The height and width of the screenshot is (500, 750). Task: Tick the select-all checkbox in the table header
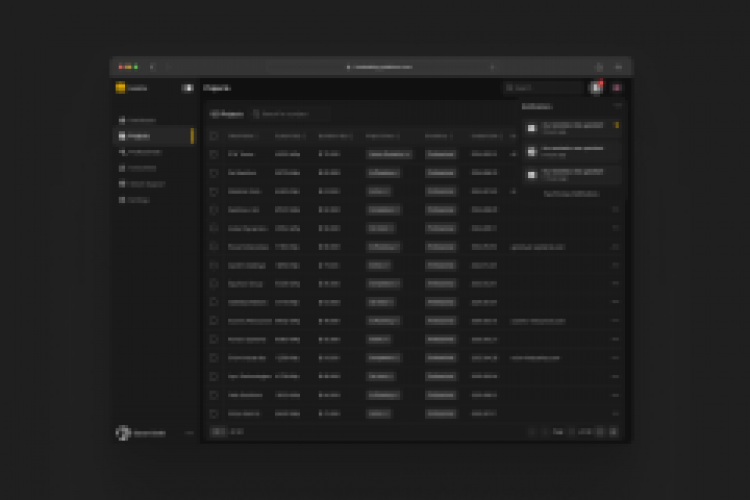pyautogui.click(x=214, y=136)
